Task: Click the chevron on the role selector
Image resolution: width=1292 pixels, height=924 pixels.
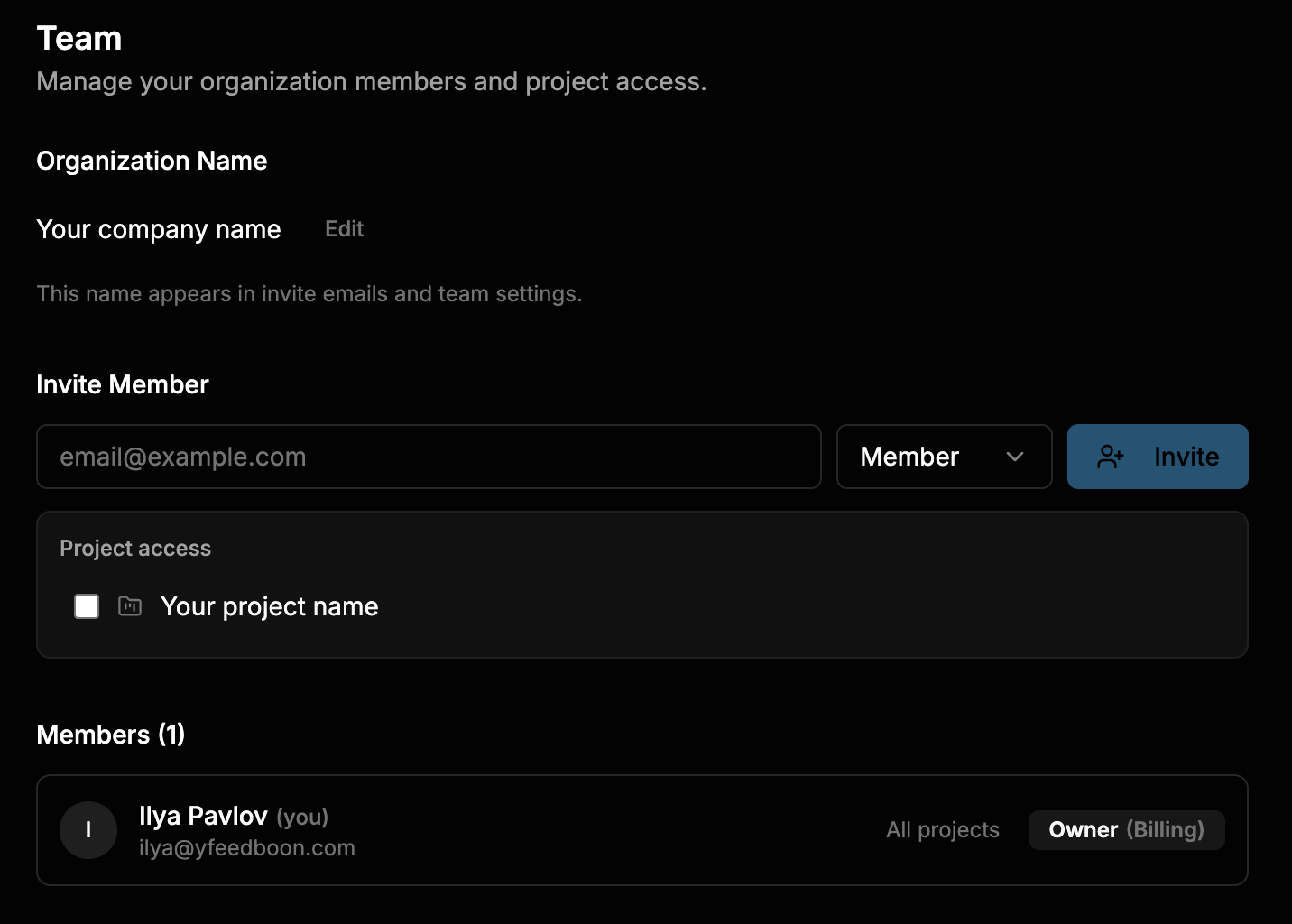Action: (x=1014, y=457)
